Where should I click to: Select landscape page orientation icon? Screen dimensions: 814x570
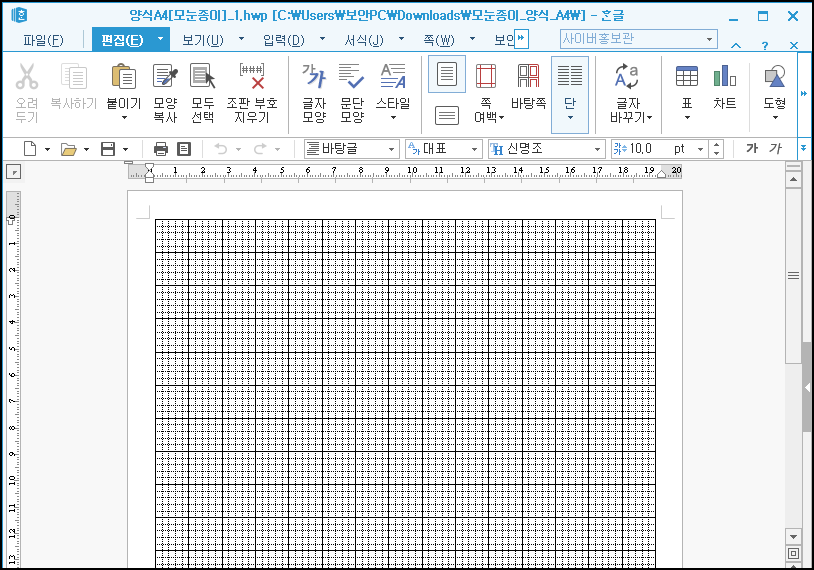point(446,115)
